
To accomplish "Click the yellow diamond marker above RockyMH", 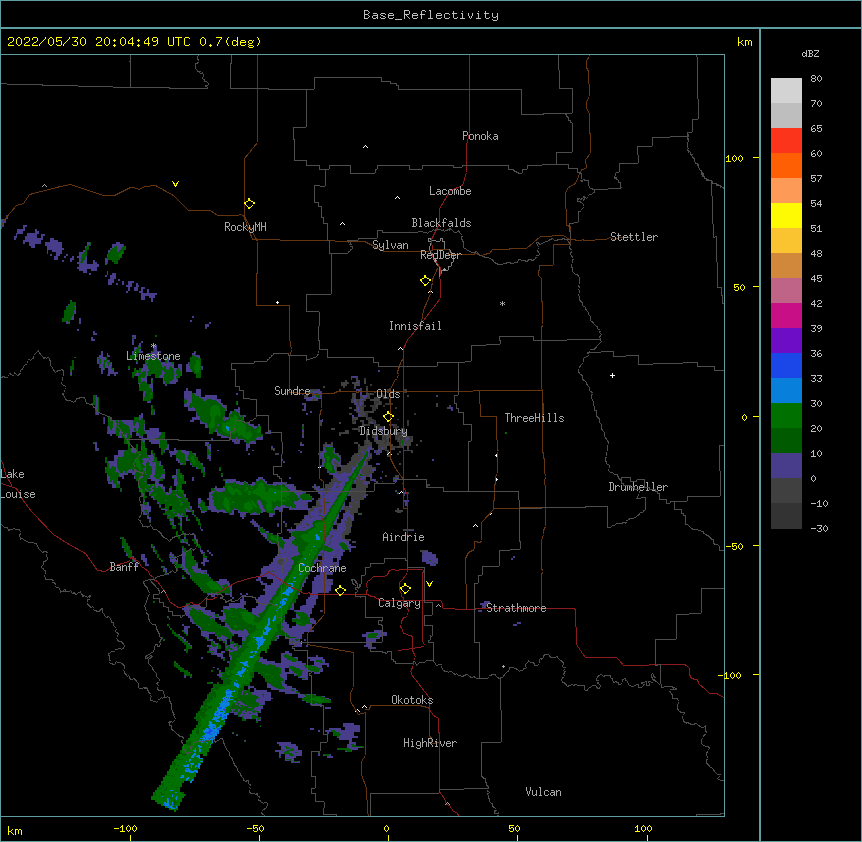I will point(250,204).
